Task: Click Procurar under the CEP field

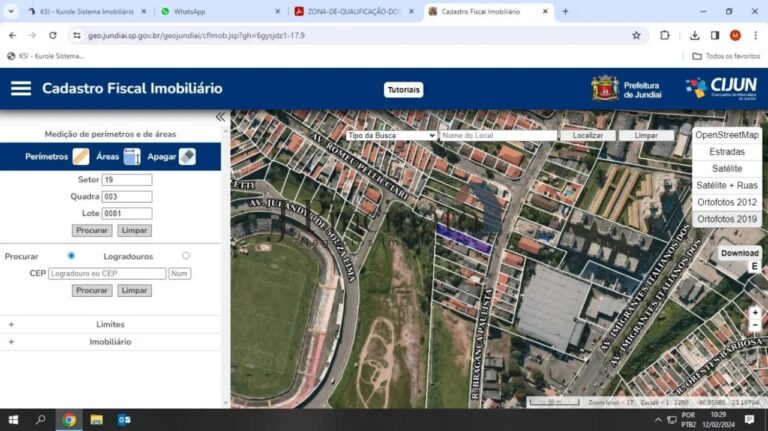Action: [x=92, y=290]
